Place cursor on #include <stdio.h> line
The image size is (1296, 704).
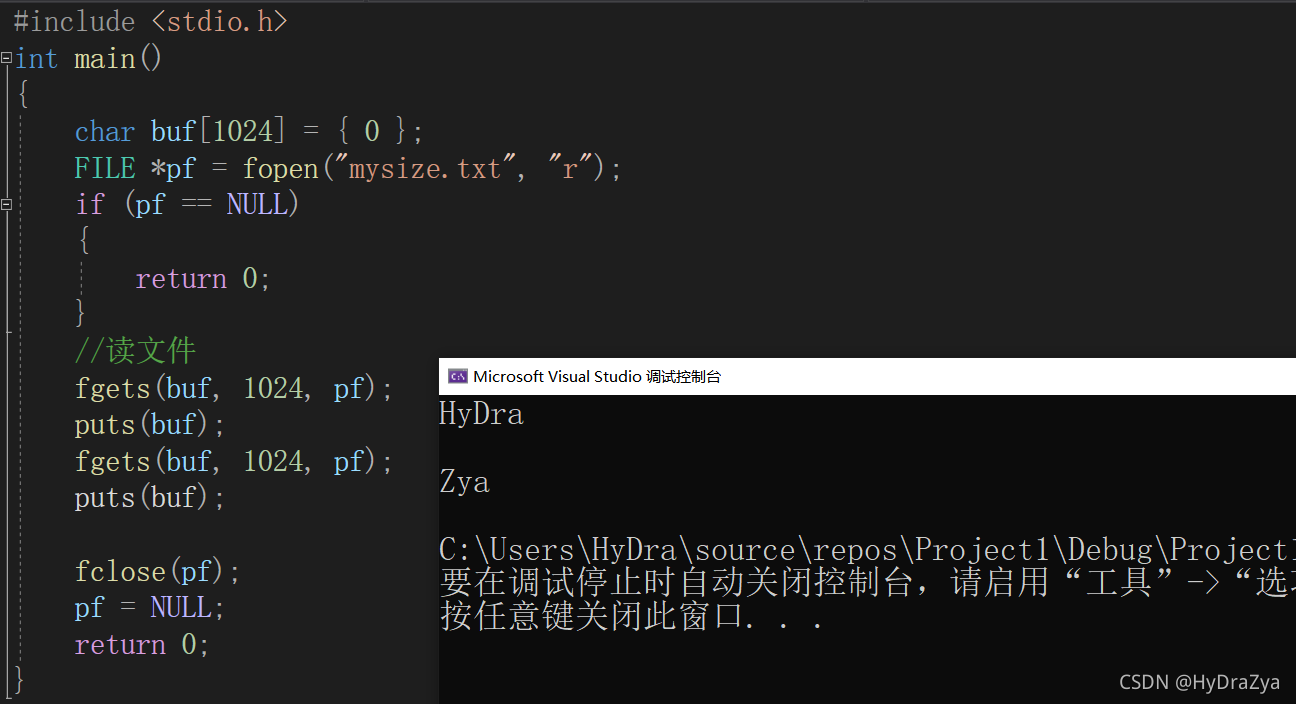[151, 21]
